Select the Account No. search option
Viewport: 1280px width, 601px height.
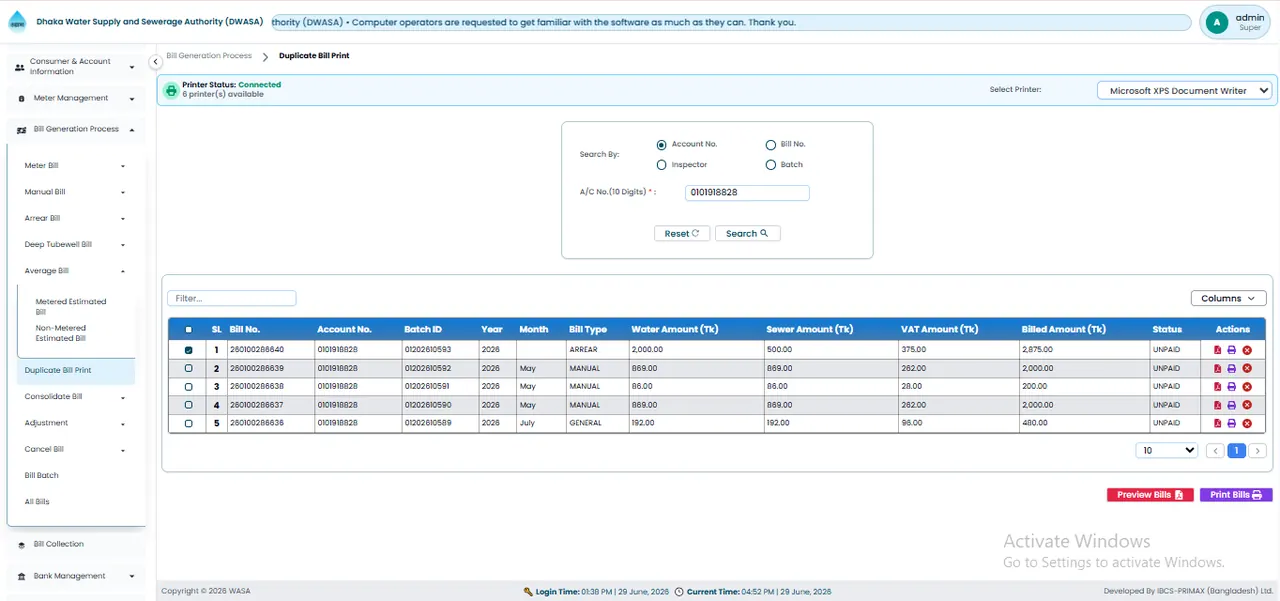(662, 144)
